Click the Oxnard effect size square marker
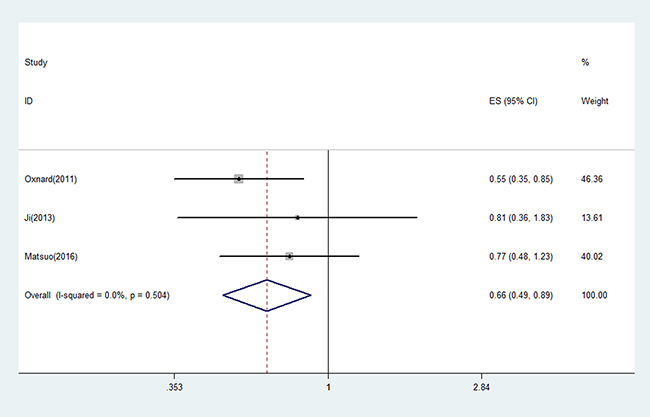 (x=238, y=179)
